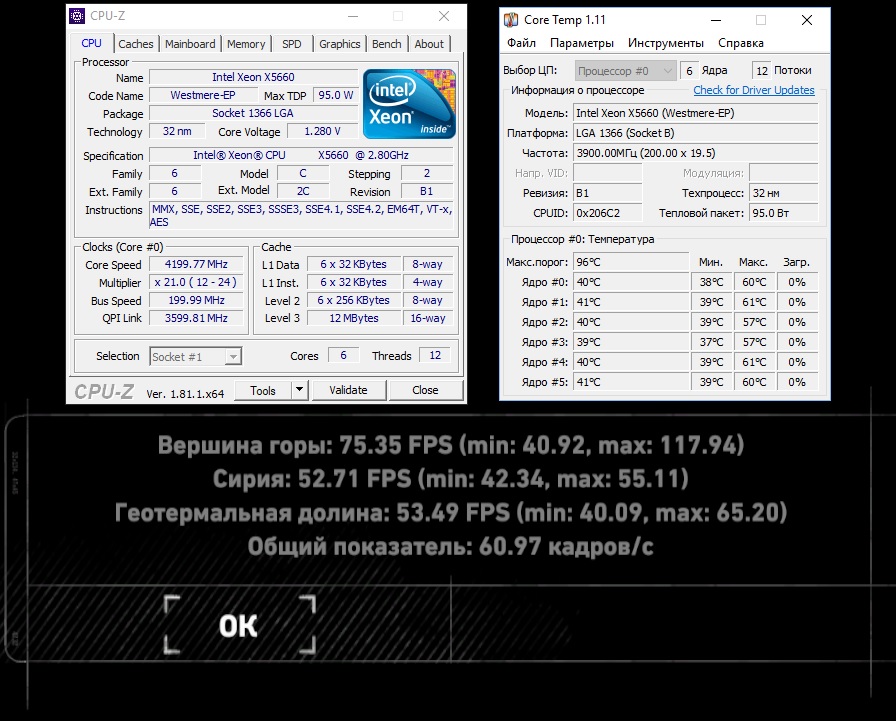This screenshot has width=896, height=721.
Task: Click the Validate button
Action: (x=349, y=390)
